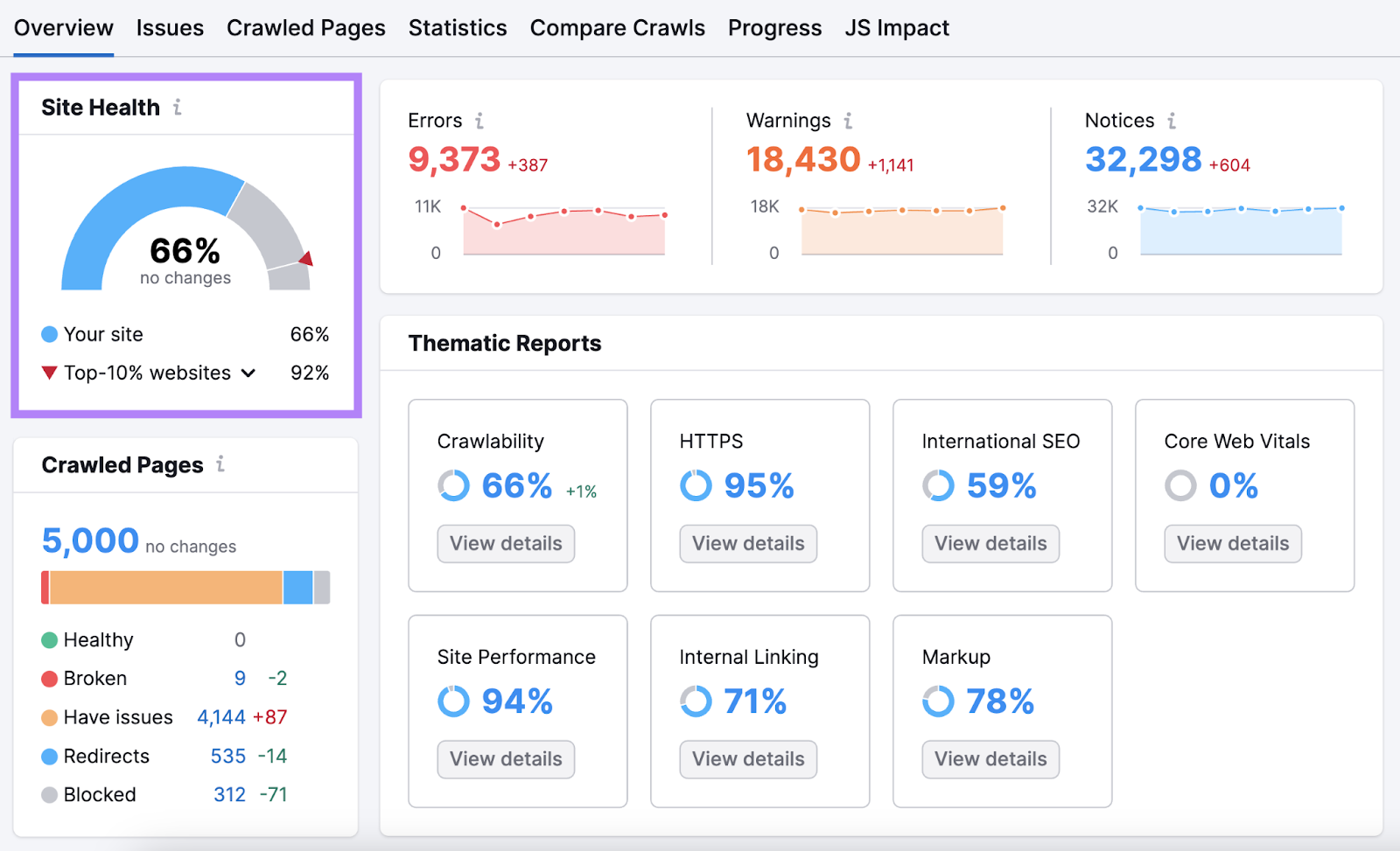Click the HTTPS 95% score

(759, 485)
